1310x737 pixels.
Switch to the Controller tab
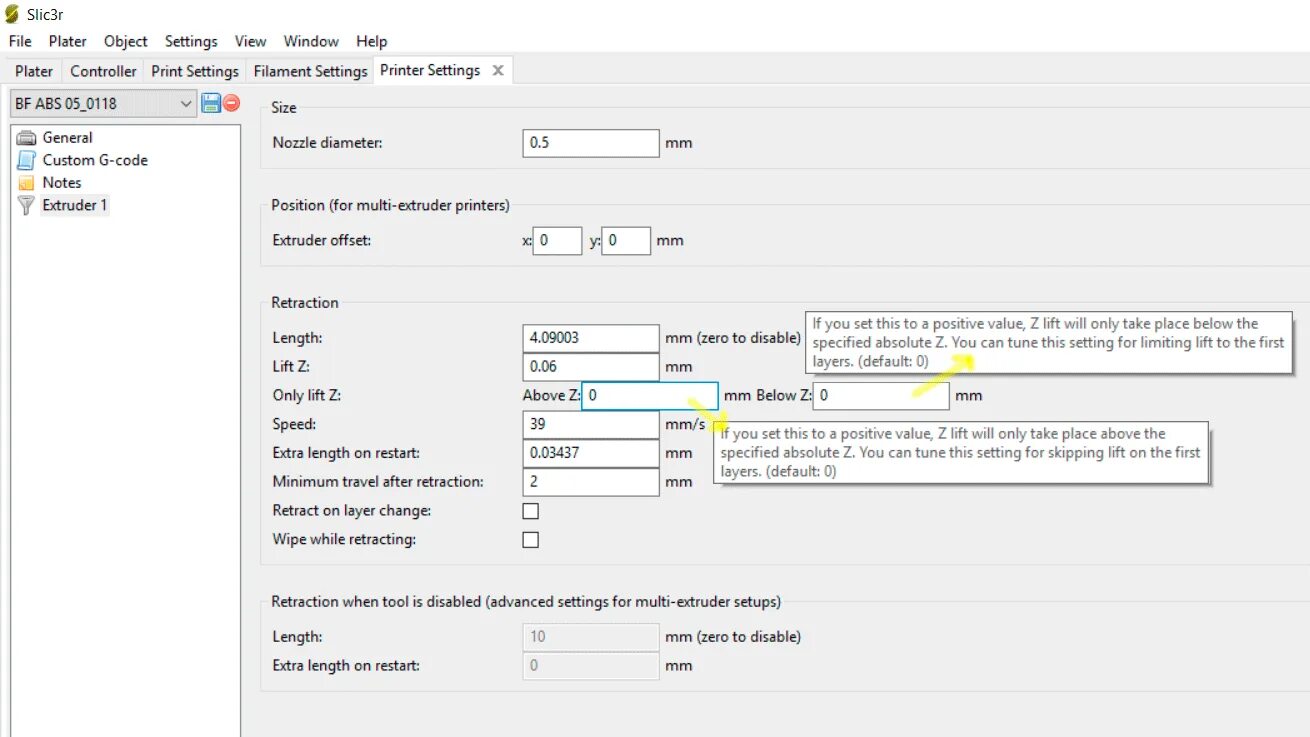pos(103,71)
